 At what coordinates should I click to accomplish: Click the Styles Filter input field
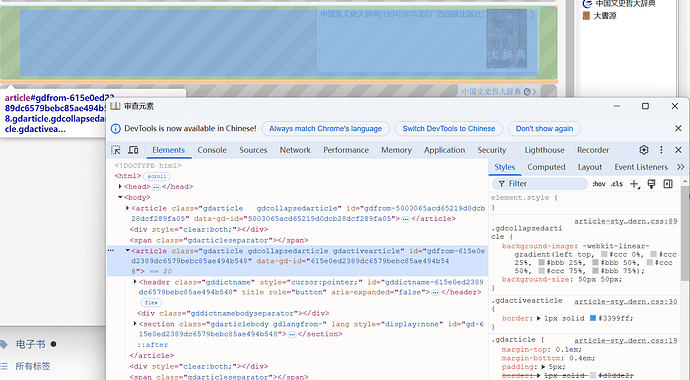(540, 184)
